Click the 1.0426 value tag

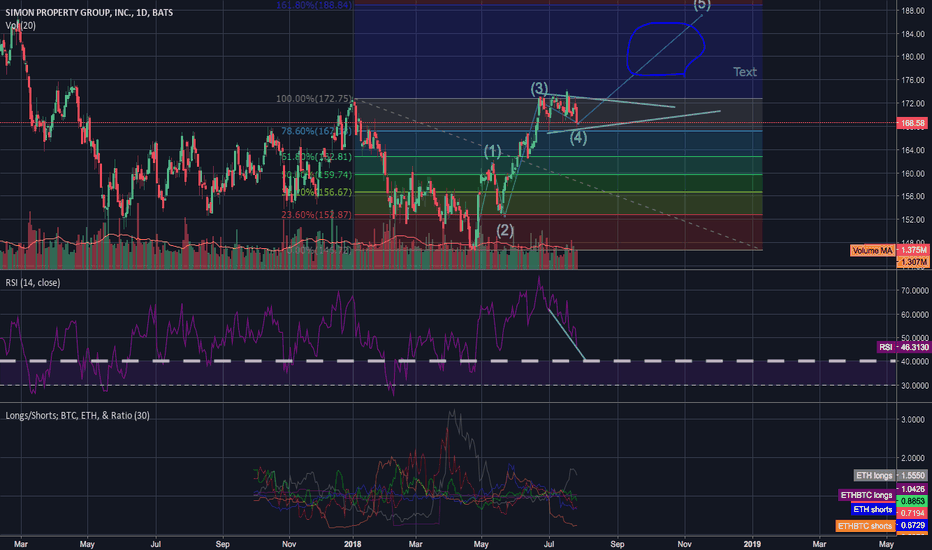pos(912,489)
